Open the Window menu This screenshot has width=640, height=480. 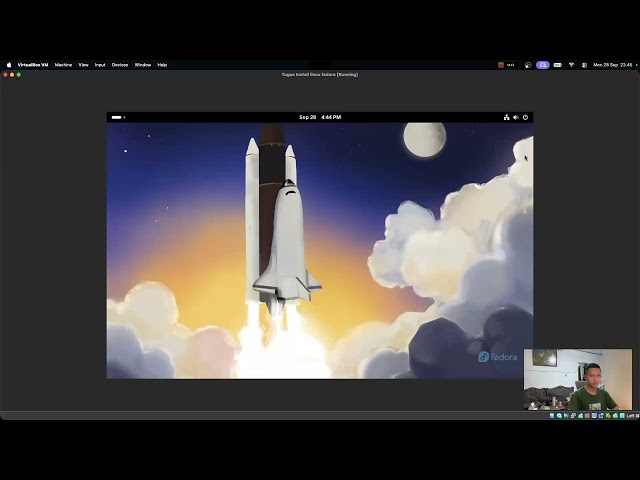tap(143, 65)
